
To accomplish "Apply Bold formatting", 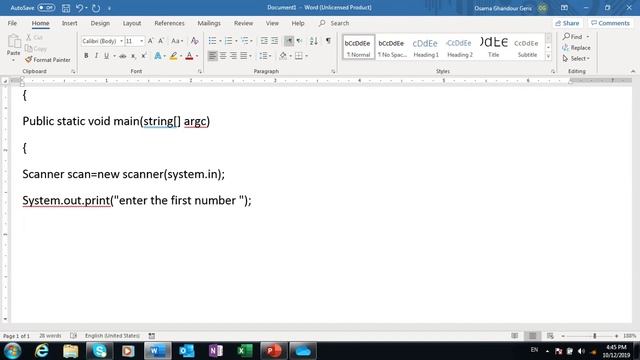I will point(86,56).
